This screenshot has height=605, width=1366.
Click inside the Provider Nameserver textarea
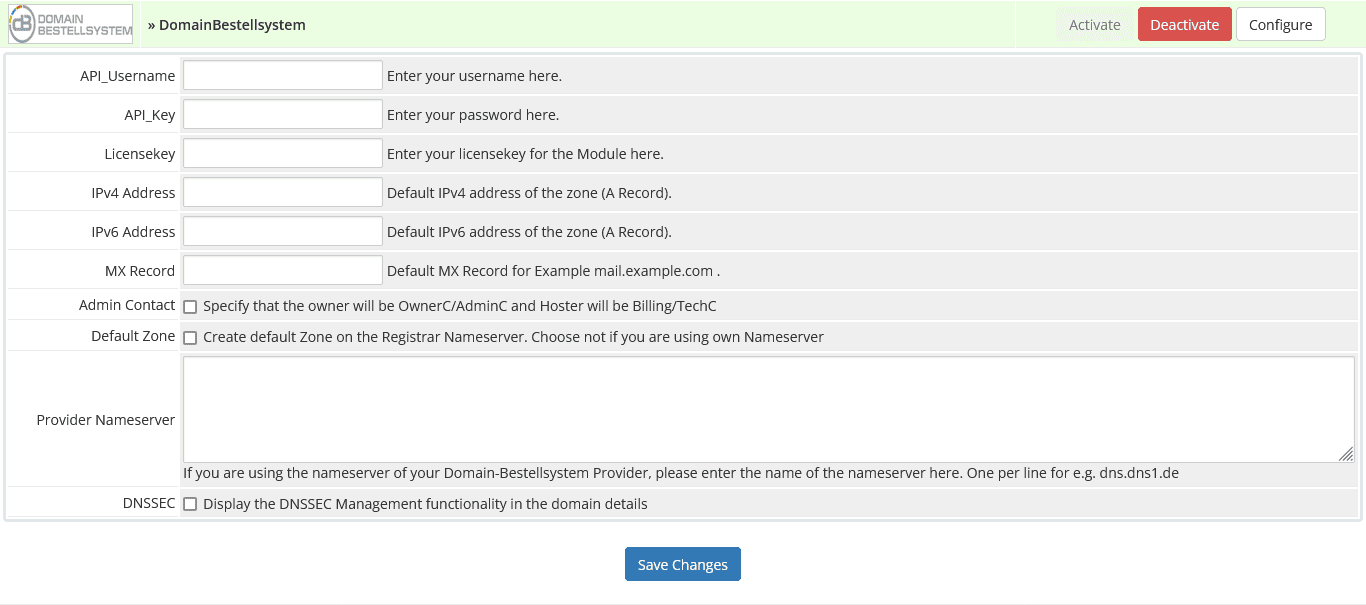pos(768,409)
